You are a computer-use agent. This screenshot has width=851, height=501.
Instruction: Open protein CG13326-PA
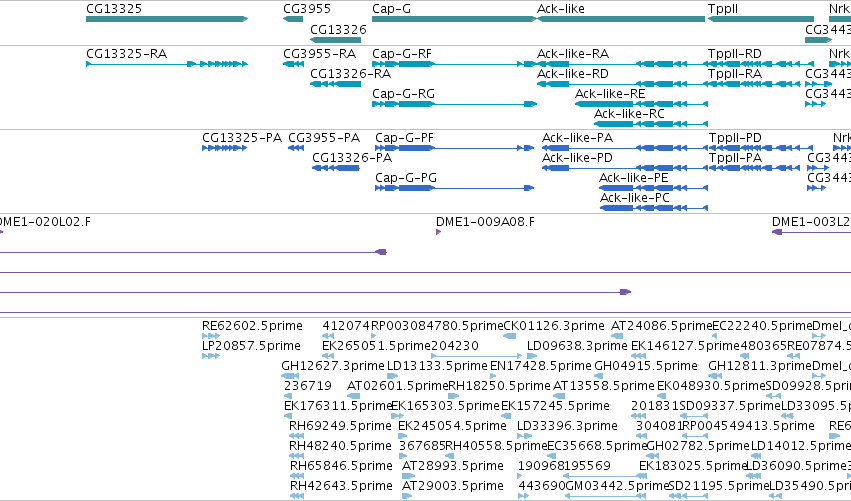tap(352, 157)
